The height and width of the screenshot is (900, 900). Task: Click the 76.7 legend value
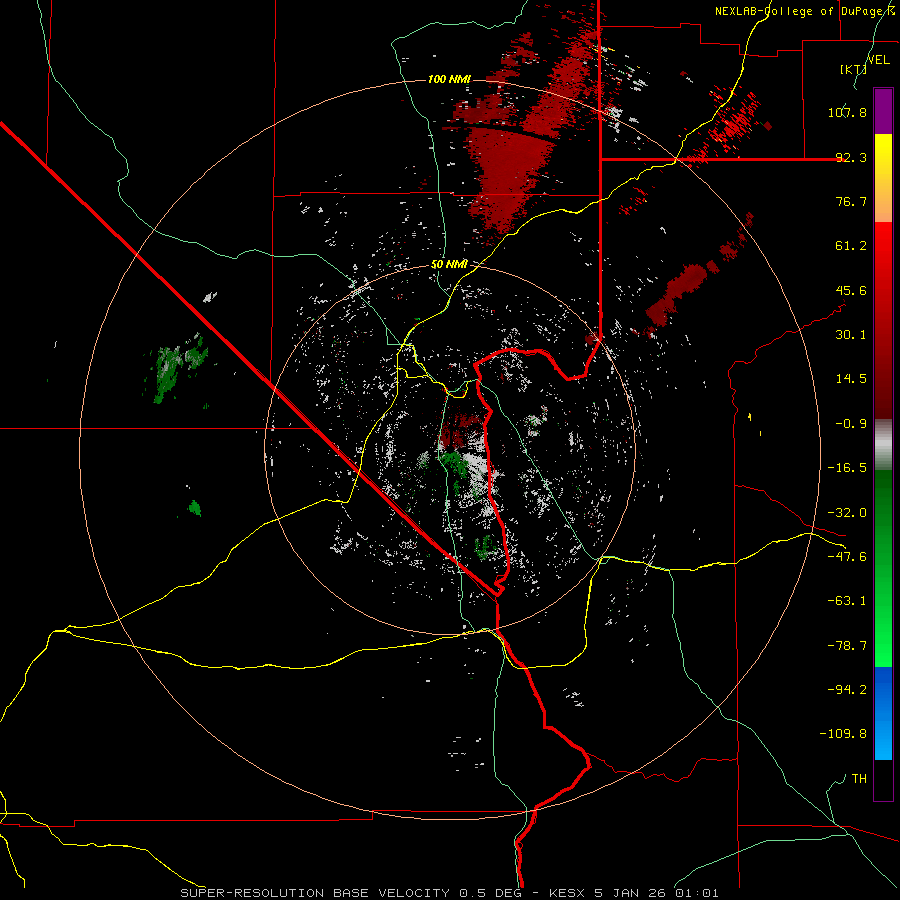coord(851,201)
